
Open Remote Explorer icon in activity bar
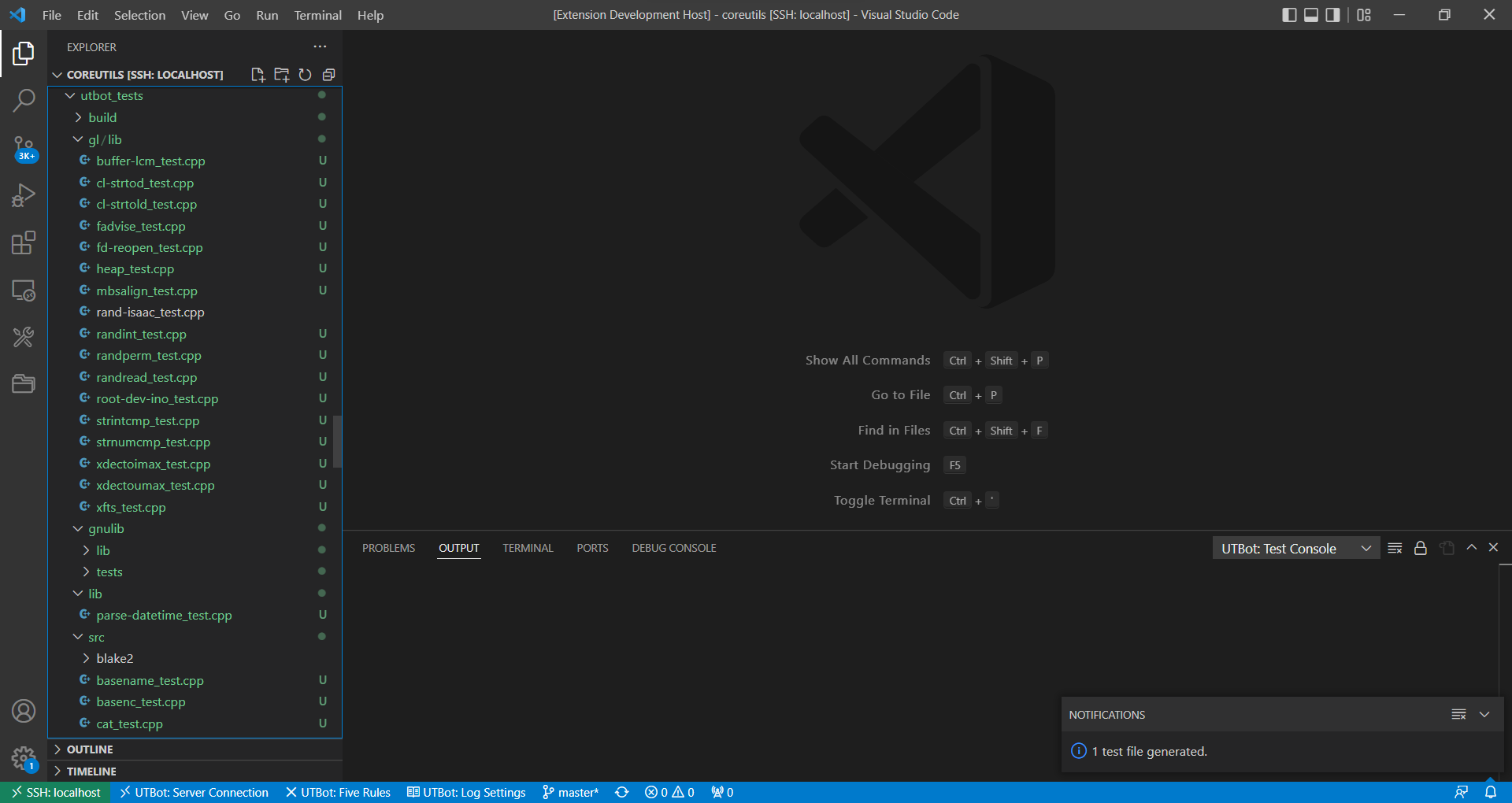click(x=24, y=290)
